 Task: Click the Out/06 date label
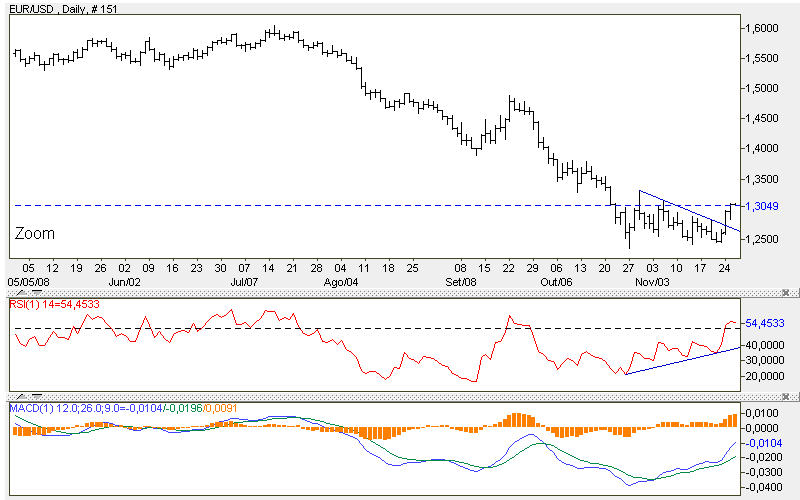557,282
